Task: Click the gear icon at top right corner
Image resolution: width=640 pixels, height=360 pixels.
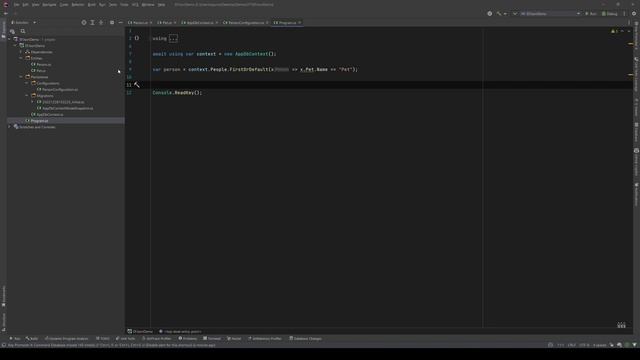Action: 634,13
